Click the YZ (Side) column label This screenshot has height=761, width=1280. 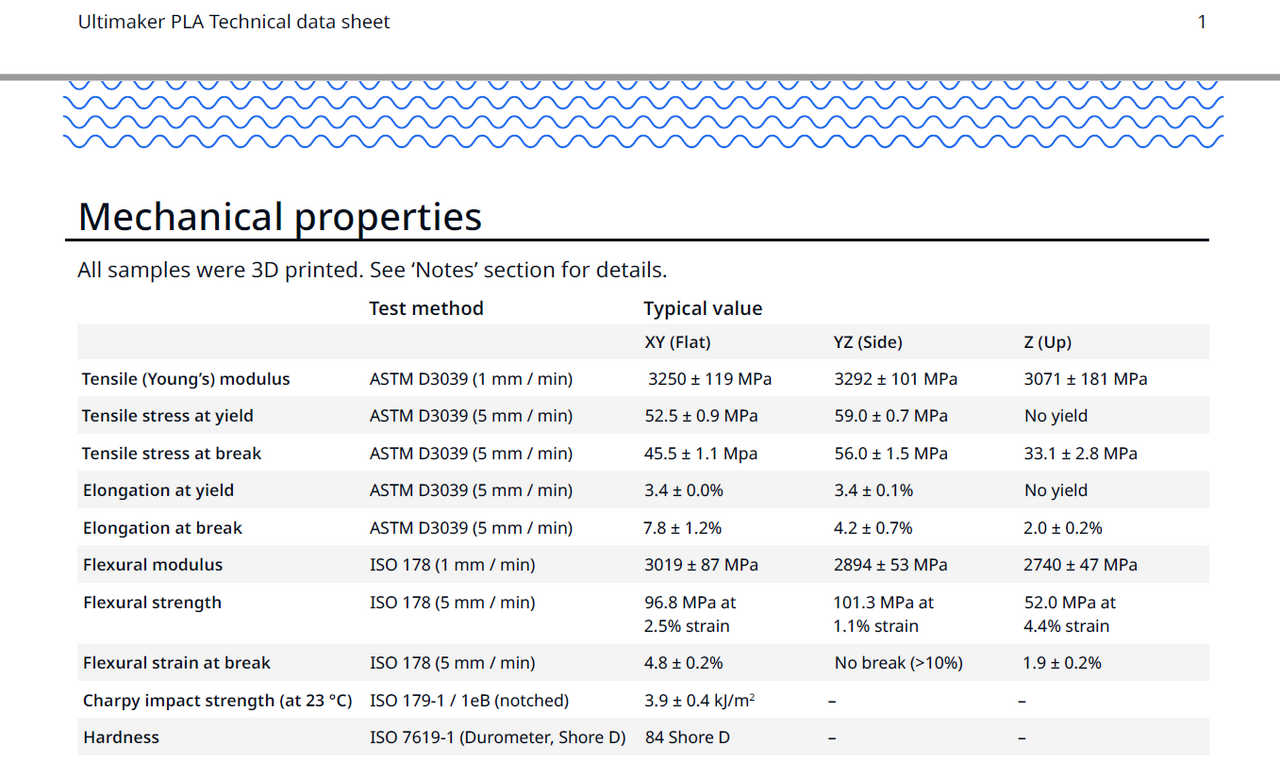click(867, 341)
